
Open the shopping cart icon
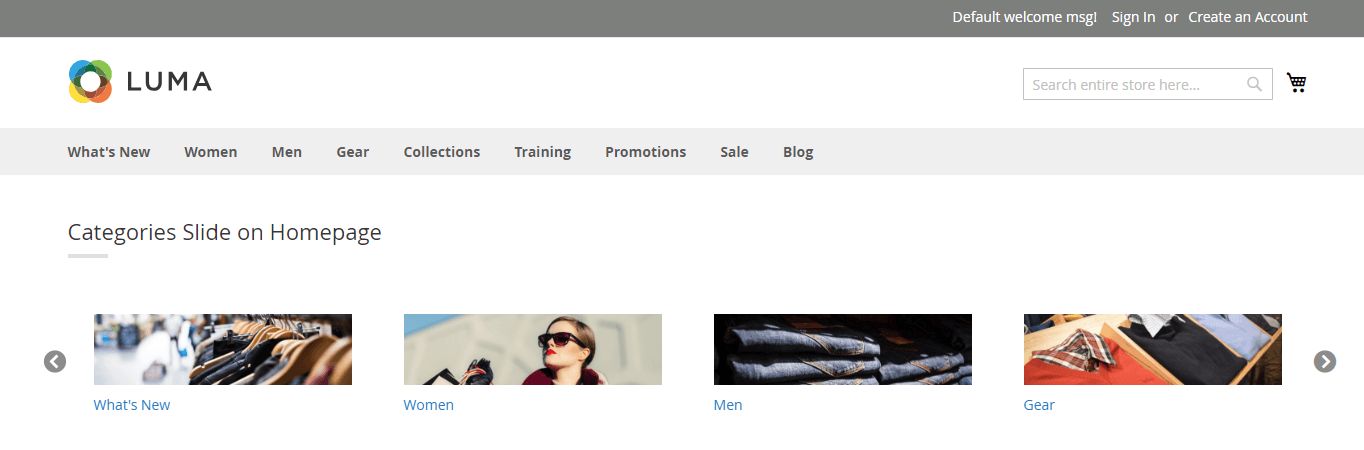click(1297, 83)
